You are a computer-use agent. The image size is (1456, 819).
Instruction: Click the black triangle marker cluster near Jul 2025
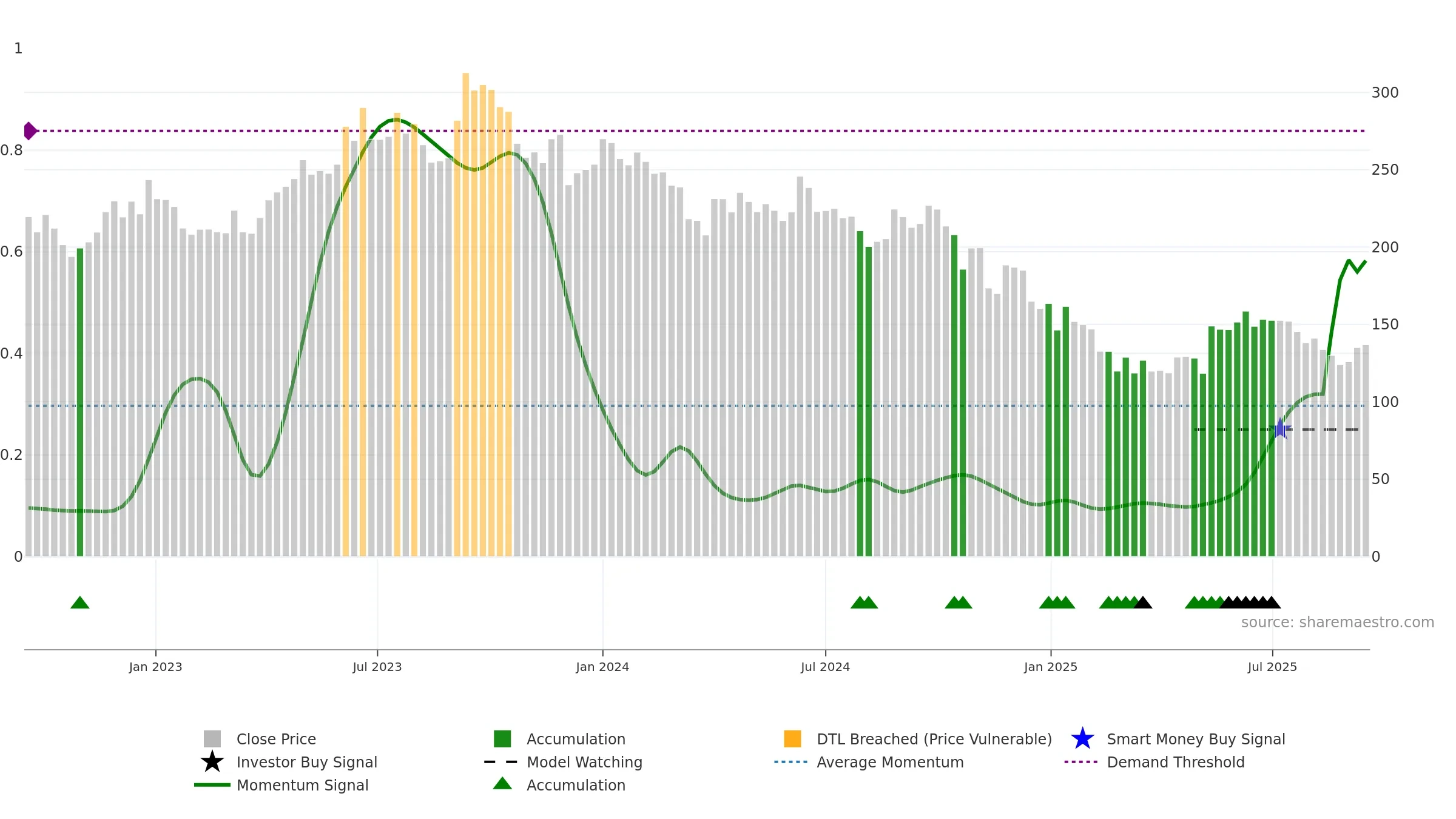(x=1250, y=602)
